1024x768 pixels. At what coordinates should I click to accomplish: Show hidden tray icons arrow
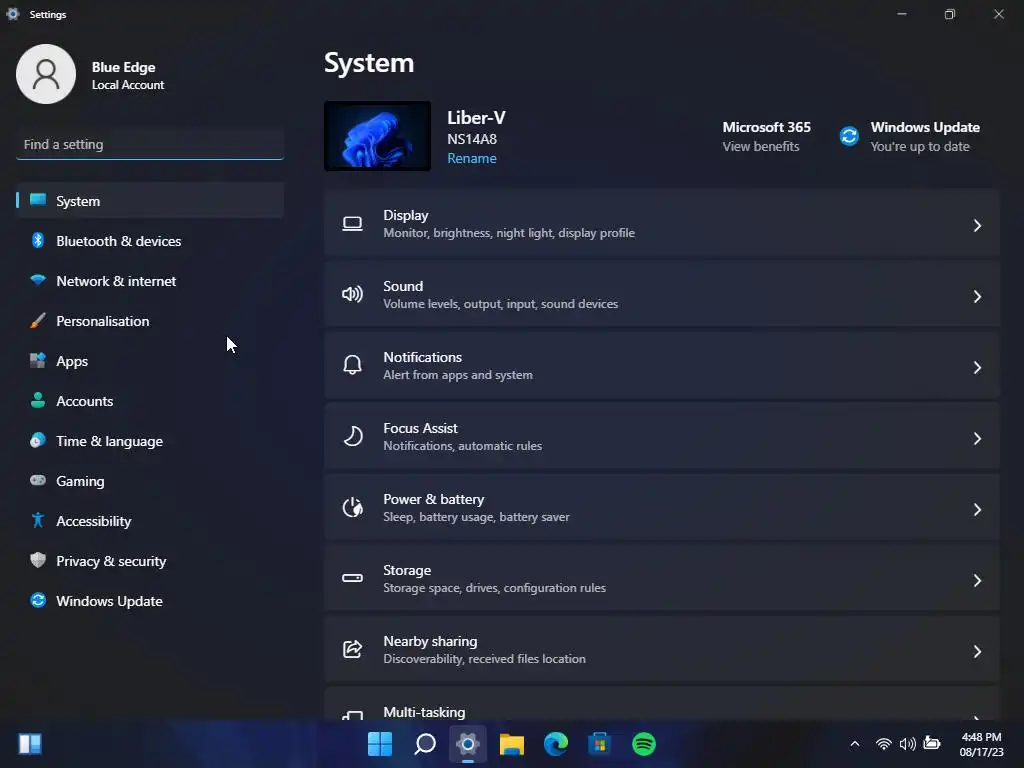[855, 744]
